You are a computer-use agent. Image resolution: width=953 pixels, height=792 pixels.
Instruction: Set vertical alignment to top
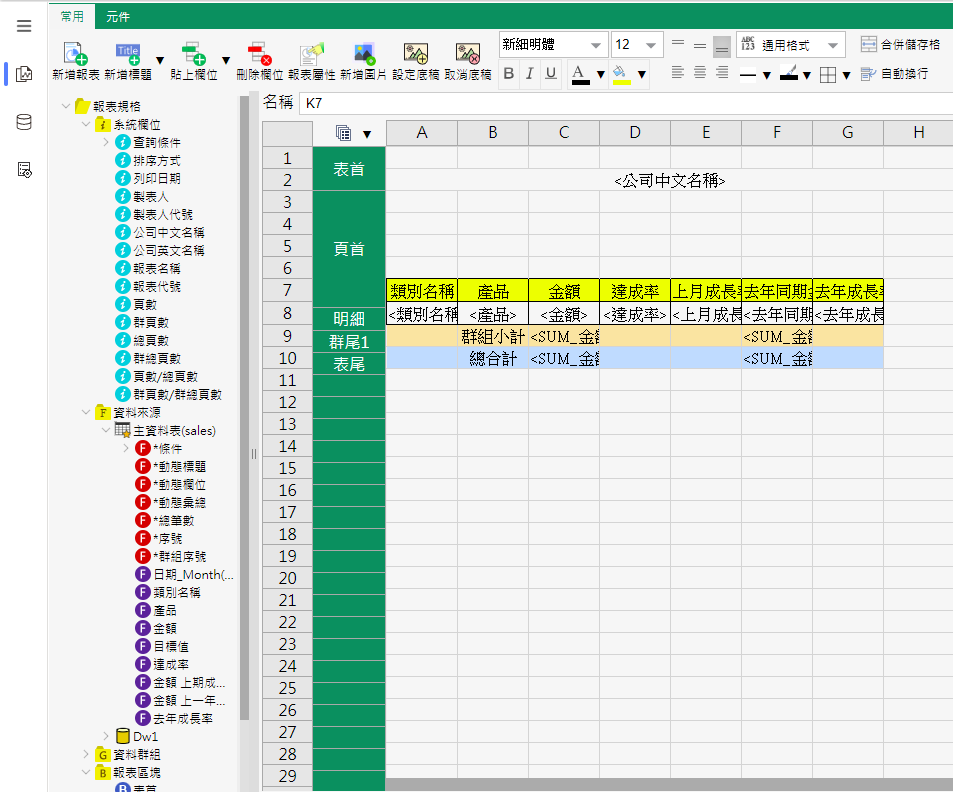pyautogui.click(x=678, y=44)
